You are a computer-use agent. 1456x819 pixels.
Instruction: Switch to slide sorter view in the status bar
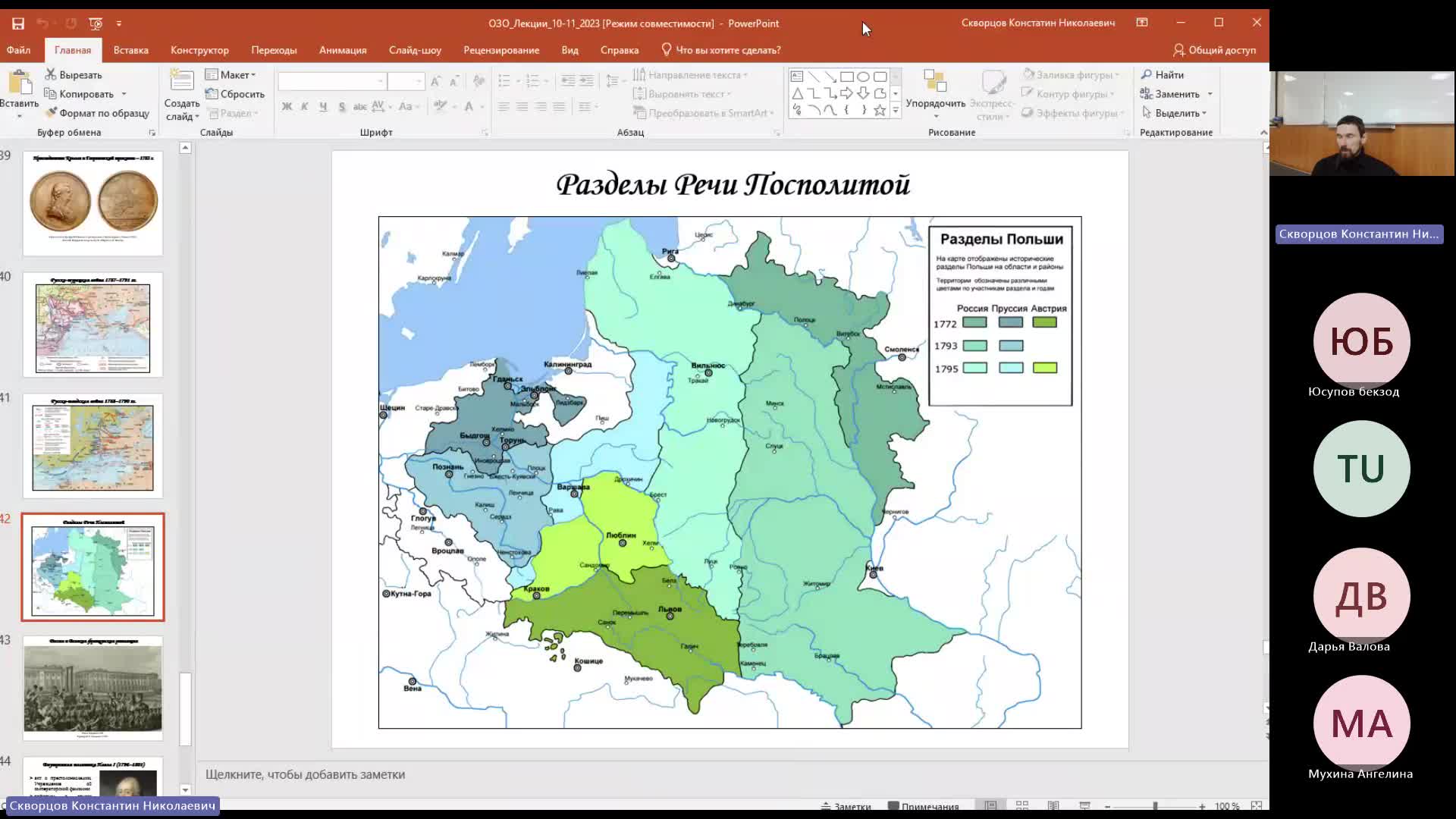pyautogui.click(x=1022, y=805)
